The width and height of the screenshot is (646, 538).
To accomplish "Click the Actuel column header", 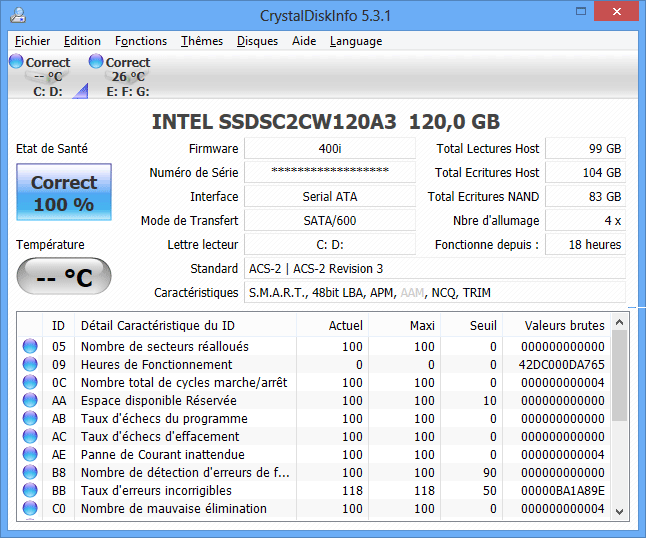I will (x=332, y=325).
